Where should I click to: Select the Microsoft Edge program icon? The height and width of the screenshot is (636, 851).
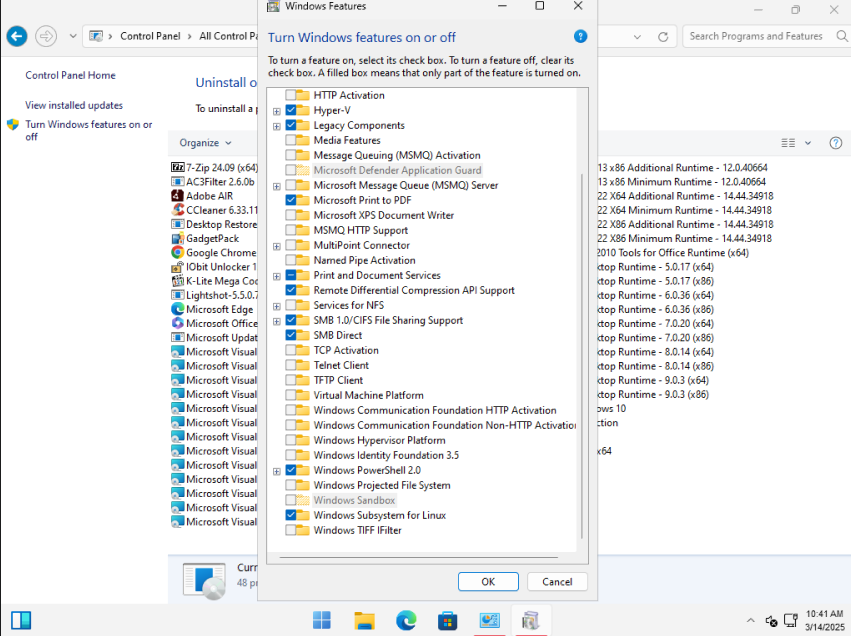(177, 309)
